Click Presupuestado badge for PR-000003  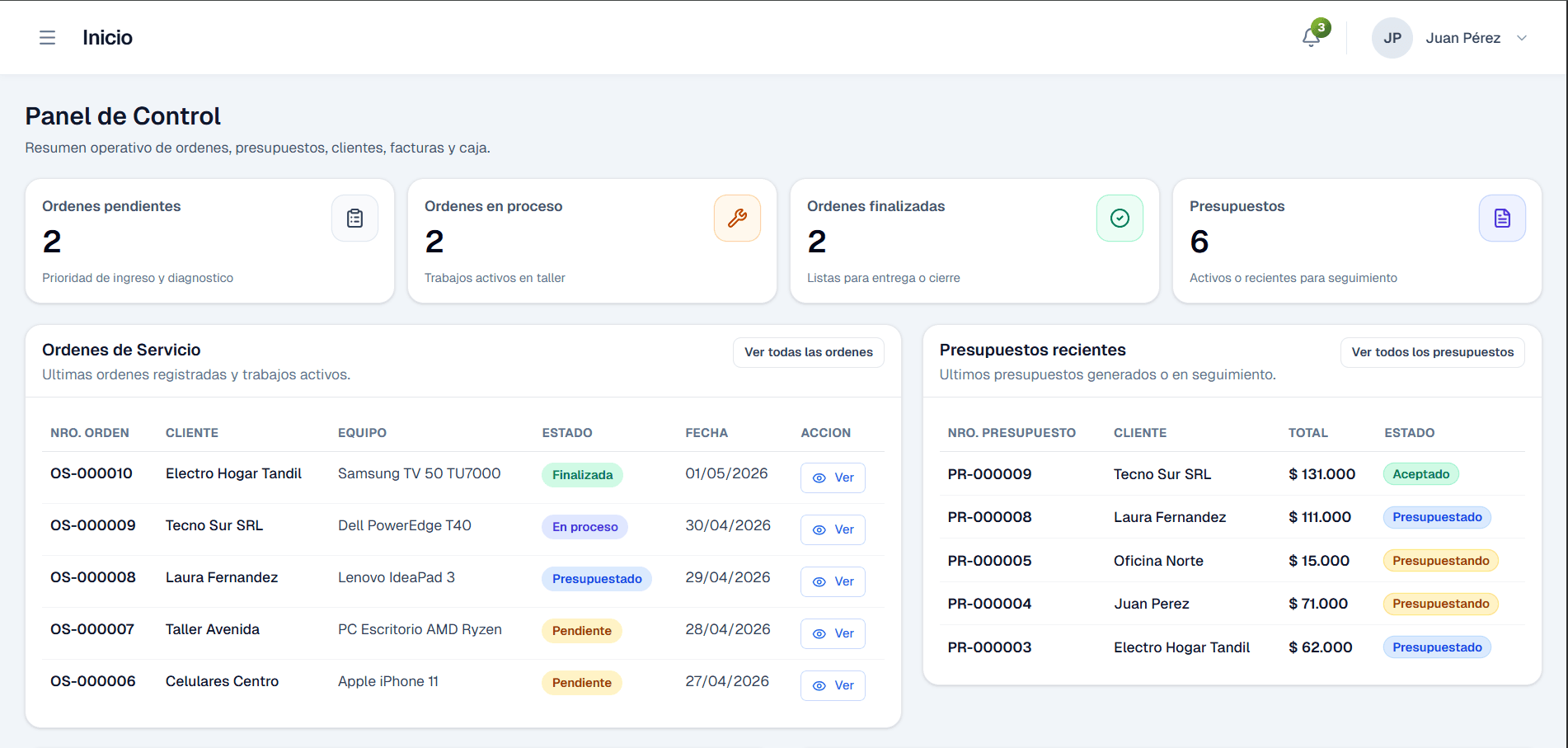tap(1437, 647)
